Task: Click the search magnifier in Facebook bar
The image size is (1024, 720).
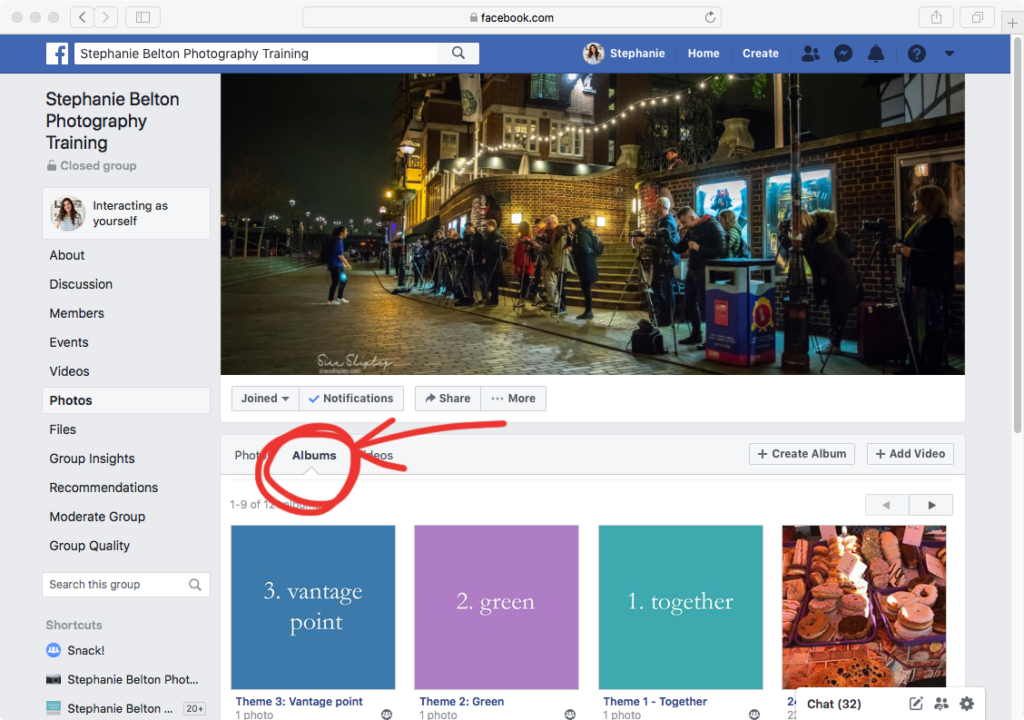Action: [x=458, y=53]
